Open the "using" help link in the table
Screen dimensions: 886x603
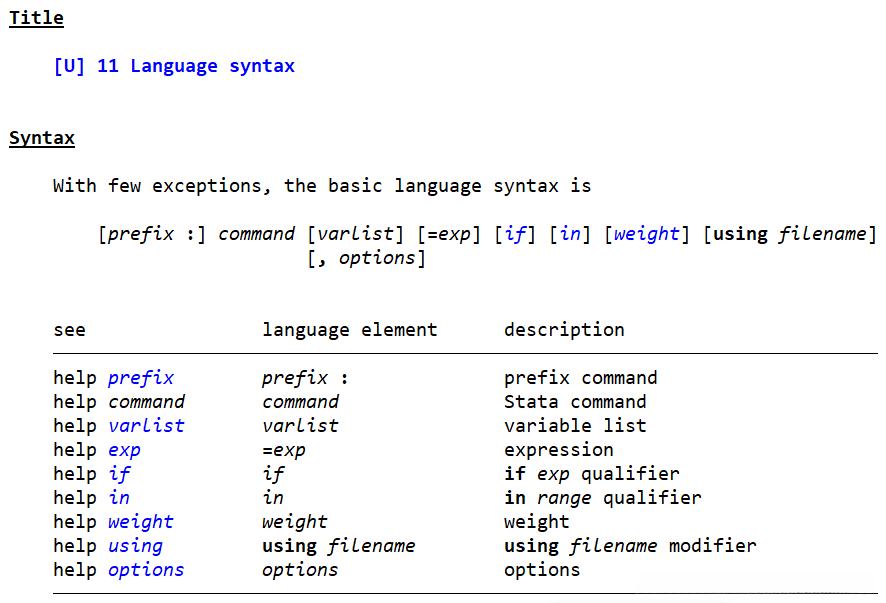pos(135,546)
